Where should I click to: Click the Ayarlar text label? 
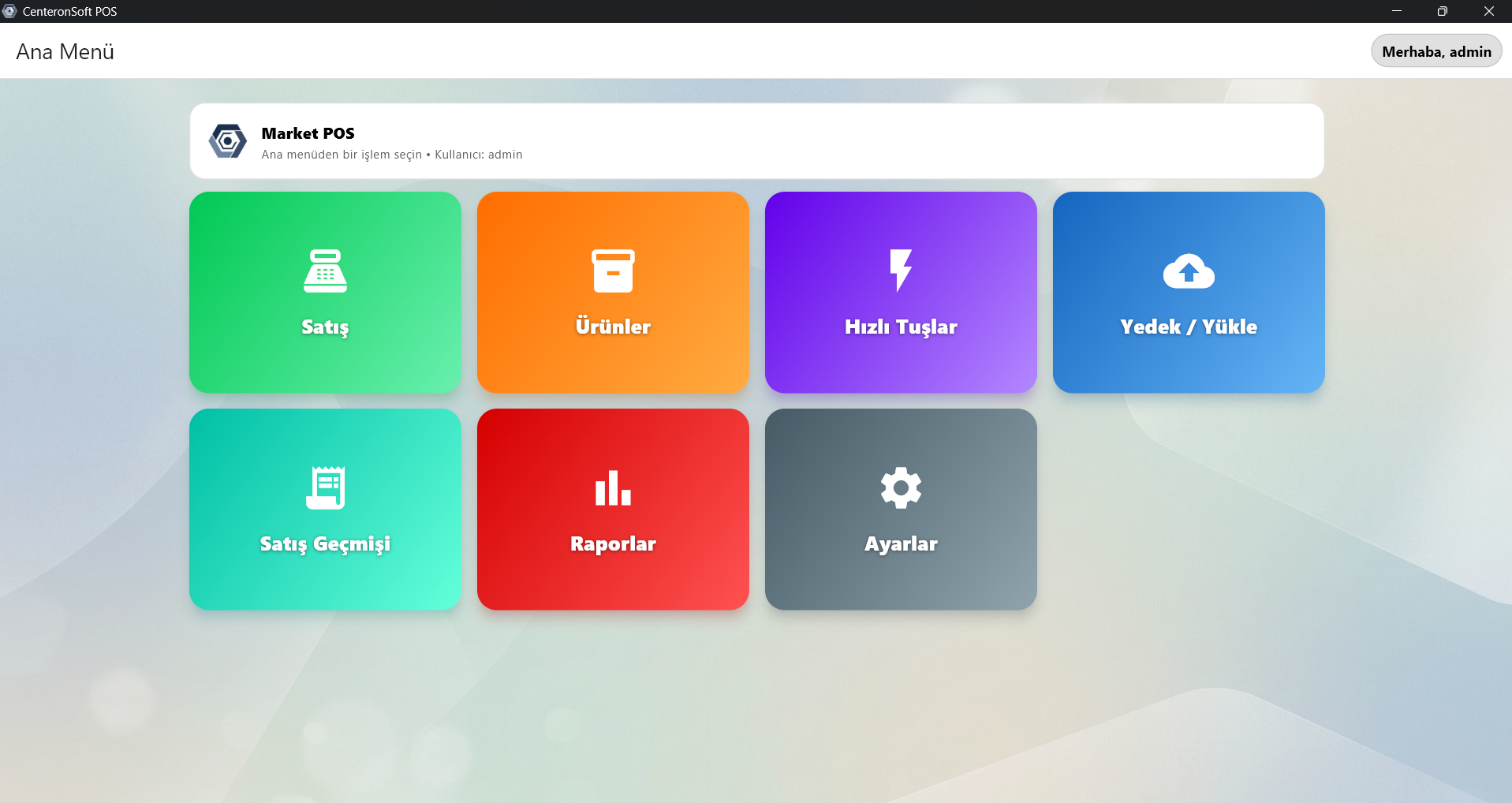pyautogui.click(x=901, y=543)
